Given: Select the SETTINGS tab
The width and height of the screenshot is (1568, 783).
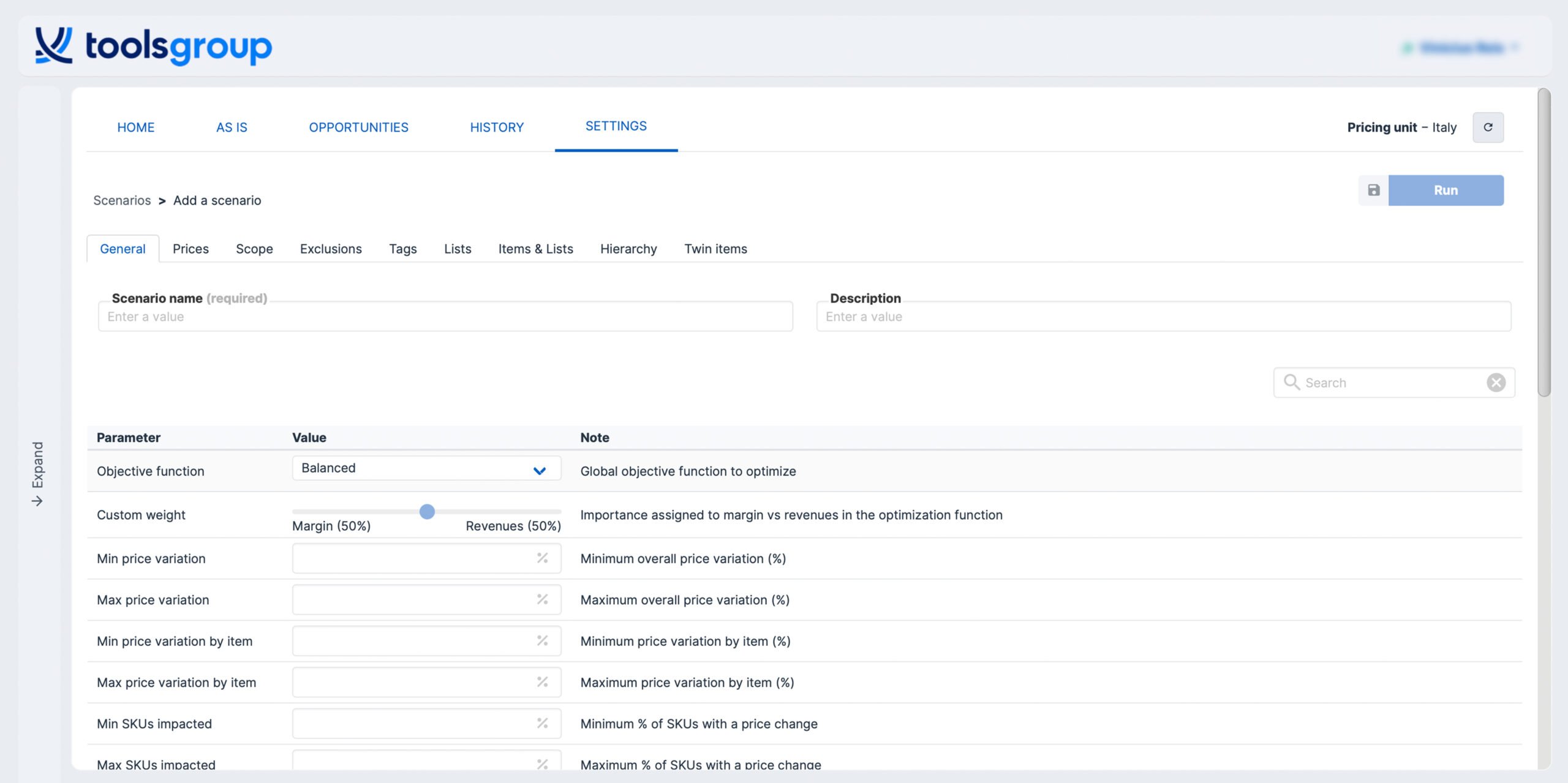Looking at the screenshot, I should (616, 126).
